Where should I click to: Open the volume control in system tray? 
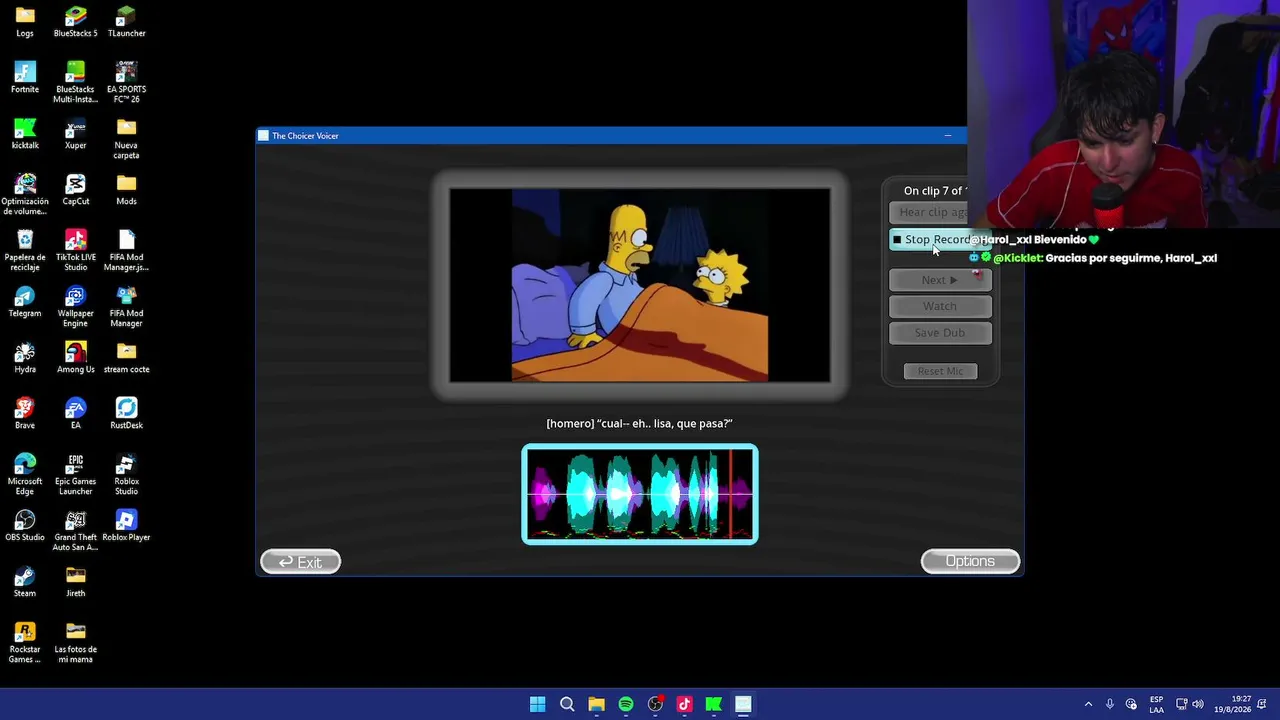point(1198,704)
